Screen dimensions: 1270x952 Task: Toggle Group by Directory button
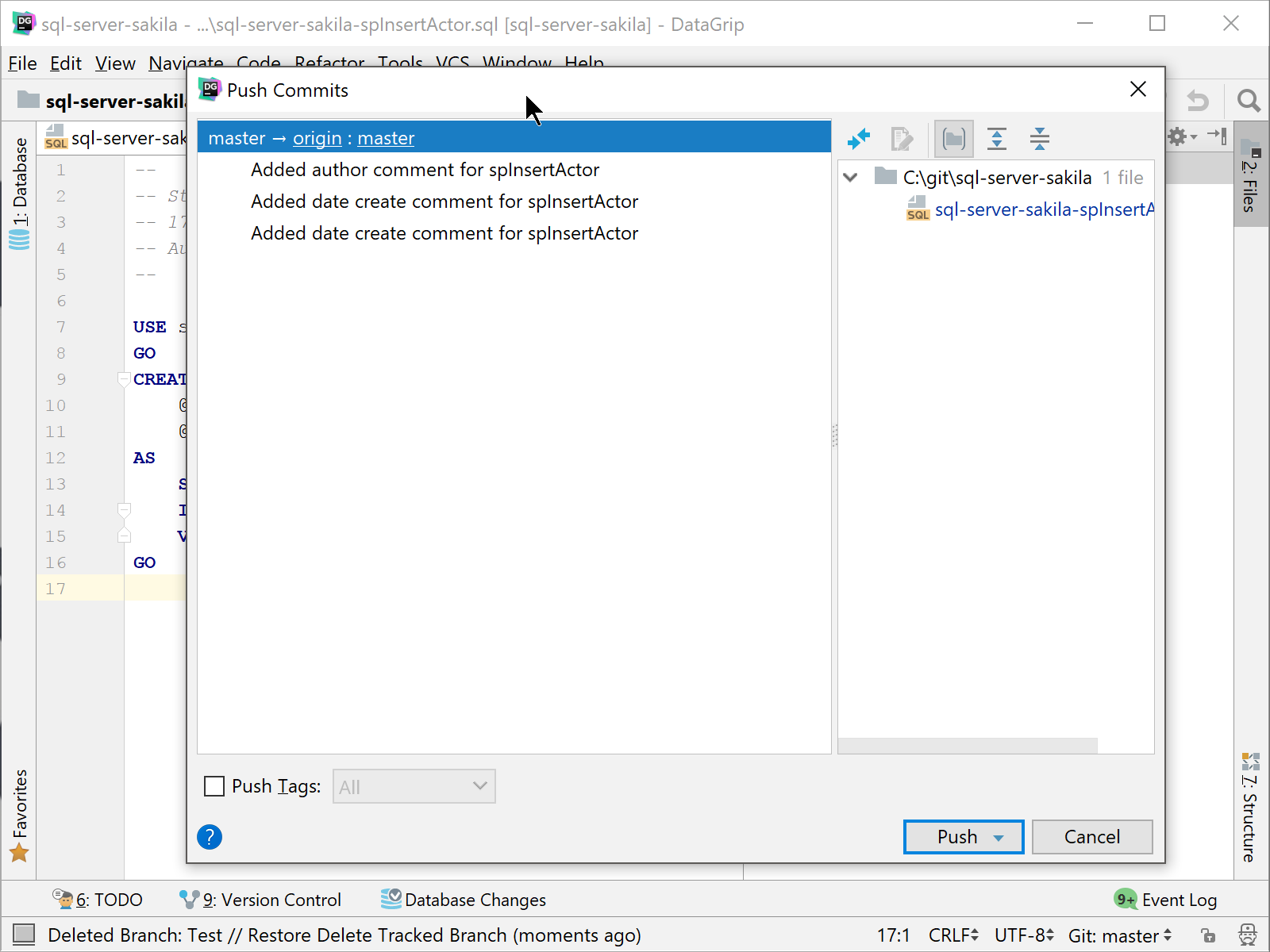(954, 139)
